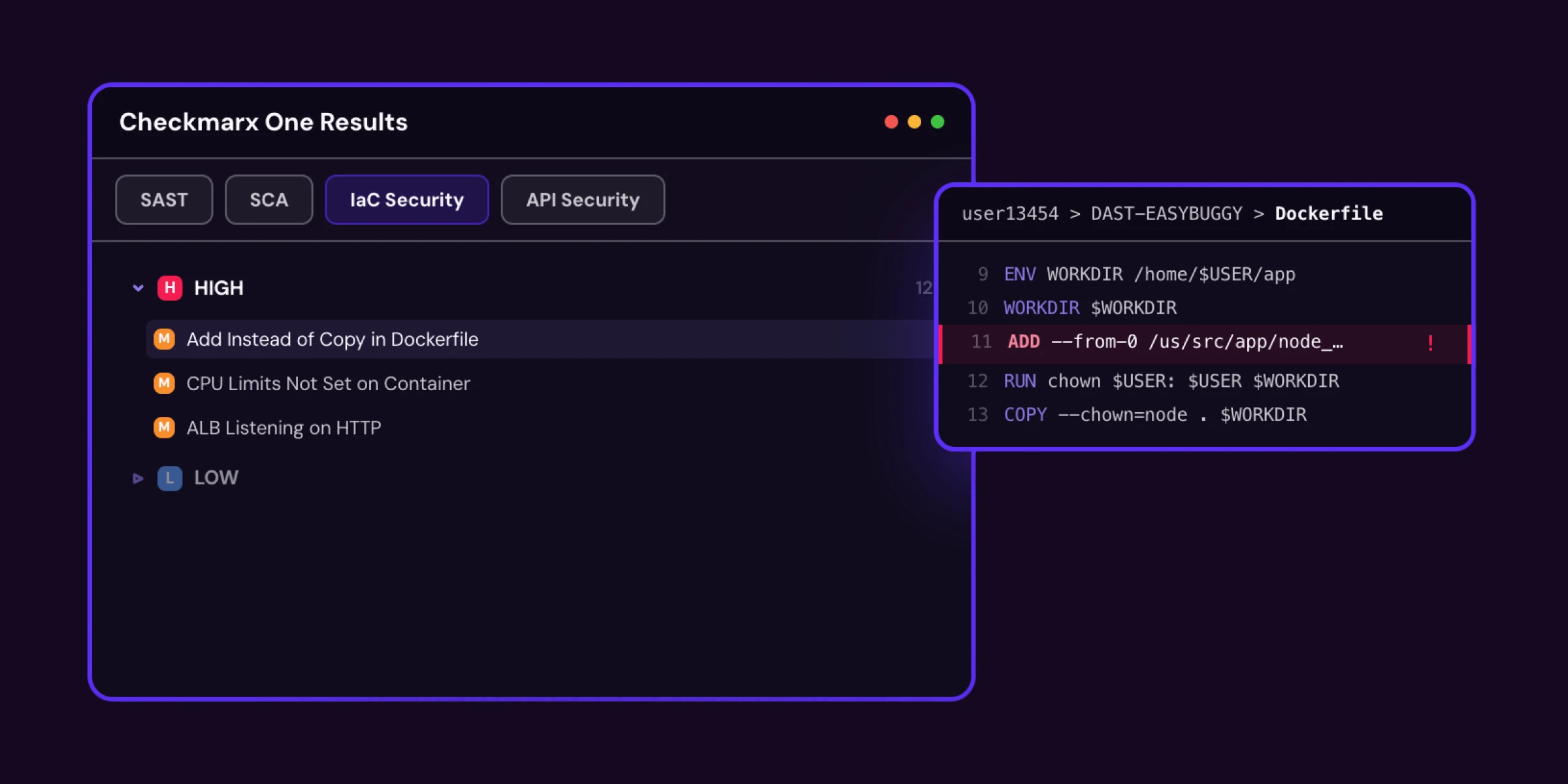Viewport: 1568px width, 784px height.
Task: Collapse the HIGH severity group chevron
Action: [x=138, y=287]
